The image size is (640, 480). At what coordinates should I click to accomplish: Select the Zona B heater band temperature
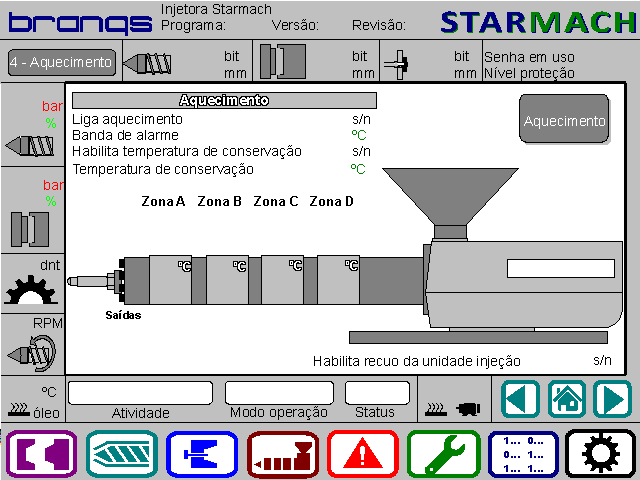point(227,280)
